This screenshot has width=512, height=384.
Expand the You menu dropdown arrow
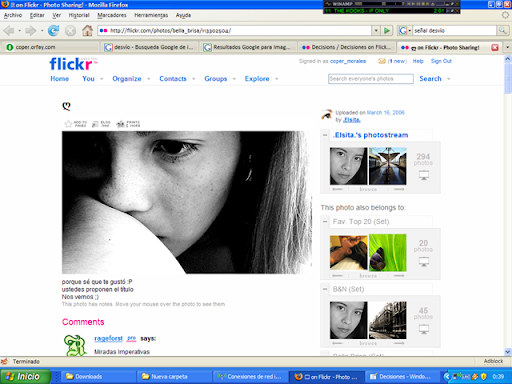coord(102,79)
